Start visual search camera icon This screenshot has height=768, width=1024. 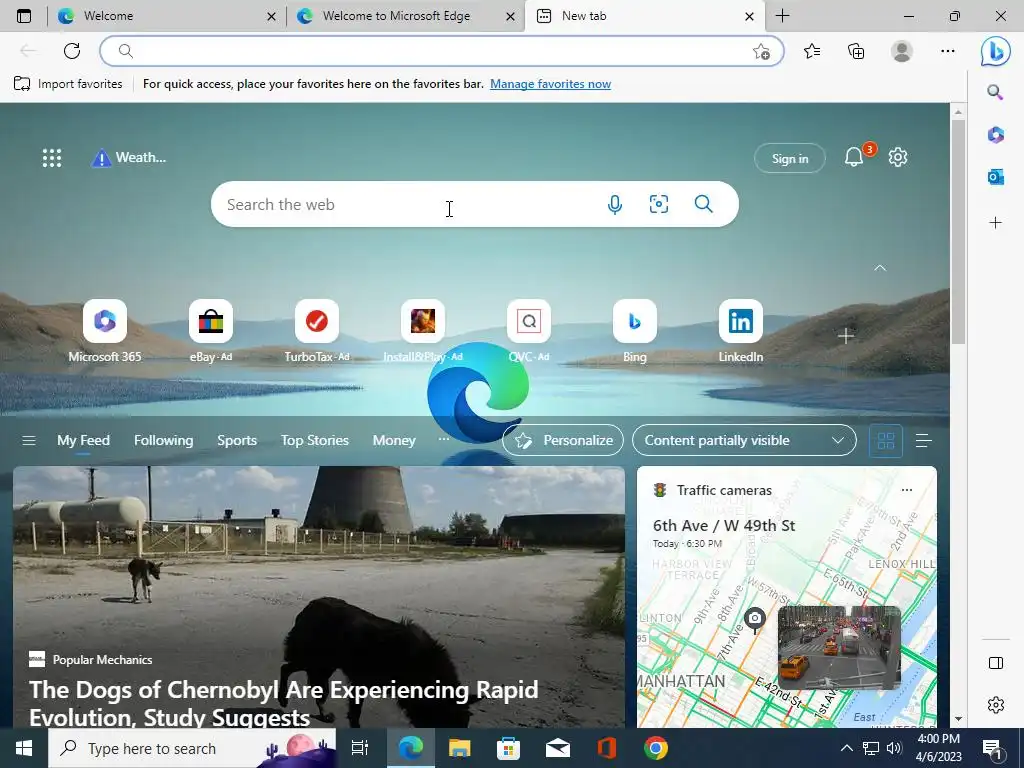pos(659,204)
